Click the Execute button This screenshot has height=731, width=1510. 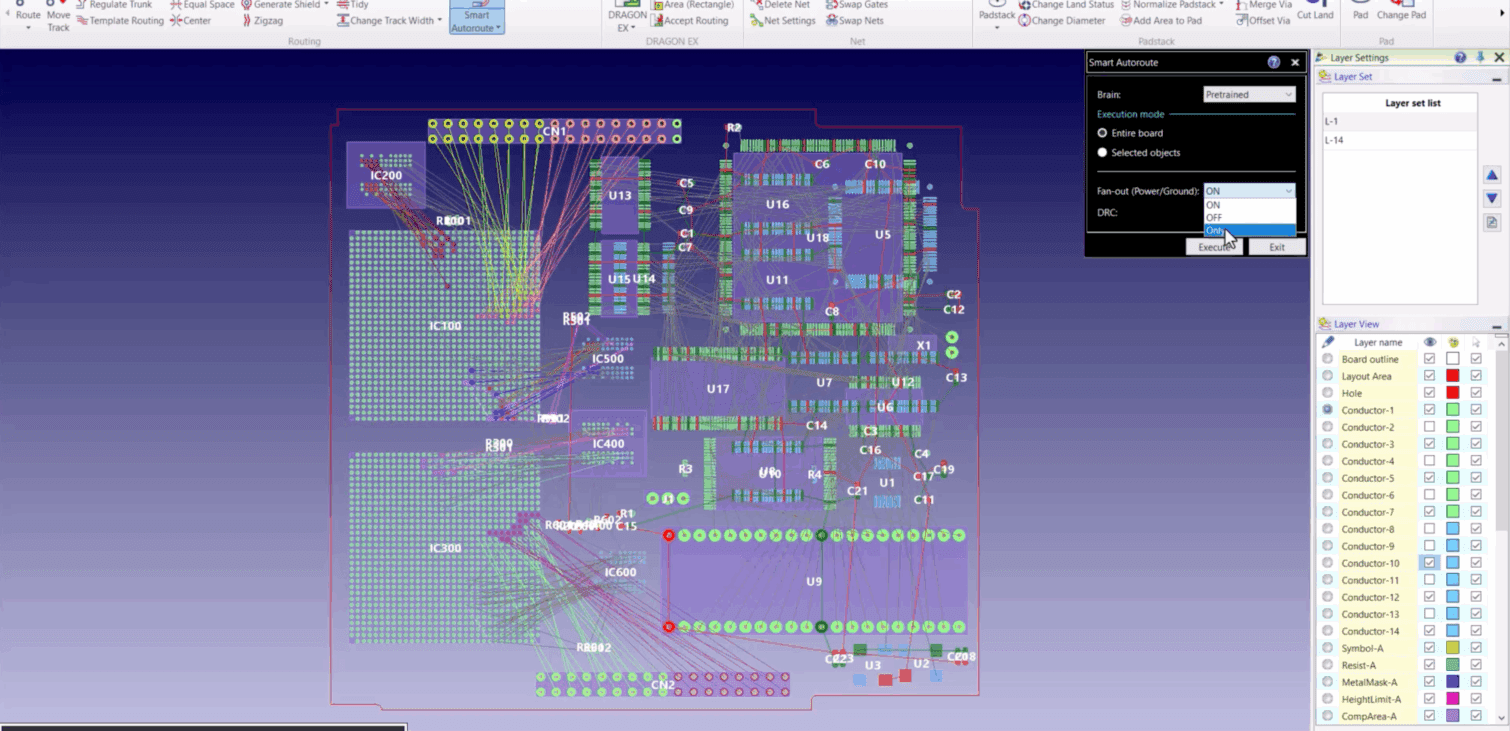coord(1214,247)
